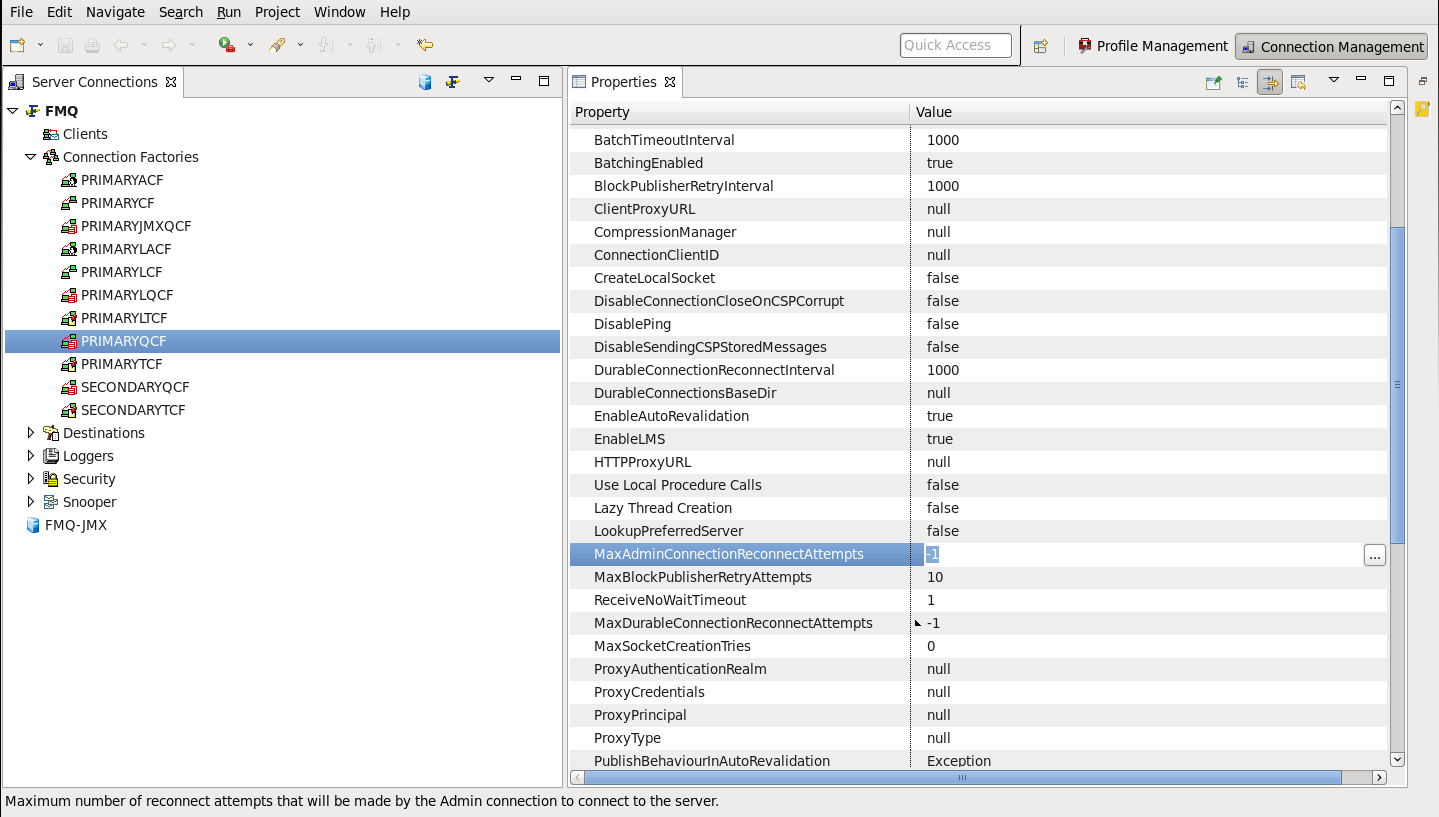Click the Quick Access search field
1439x817 pixels.
pyautogui.click(x=955, y=45)
